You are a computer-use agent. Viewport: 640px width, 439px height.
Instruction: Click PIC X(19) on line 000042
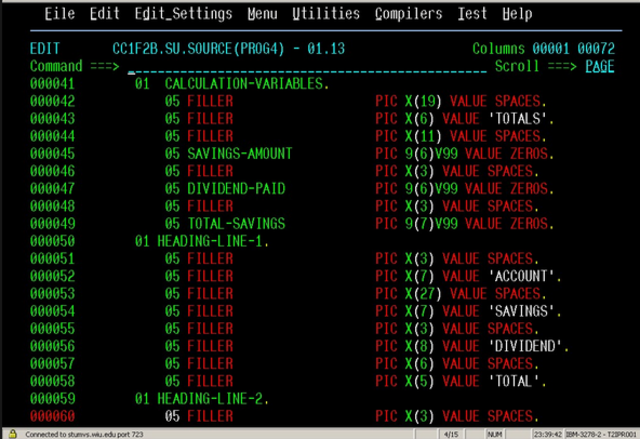(408, 101)
